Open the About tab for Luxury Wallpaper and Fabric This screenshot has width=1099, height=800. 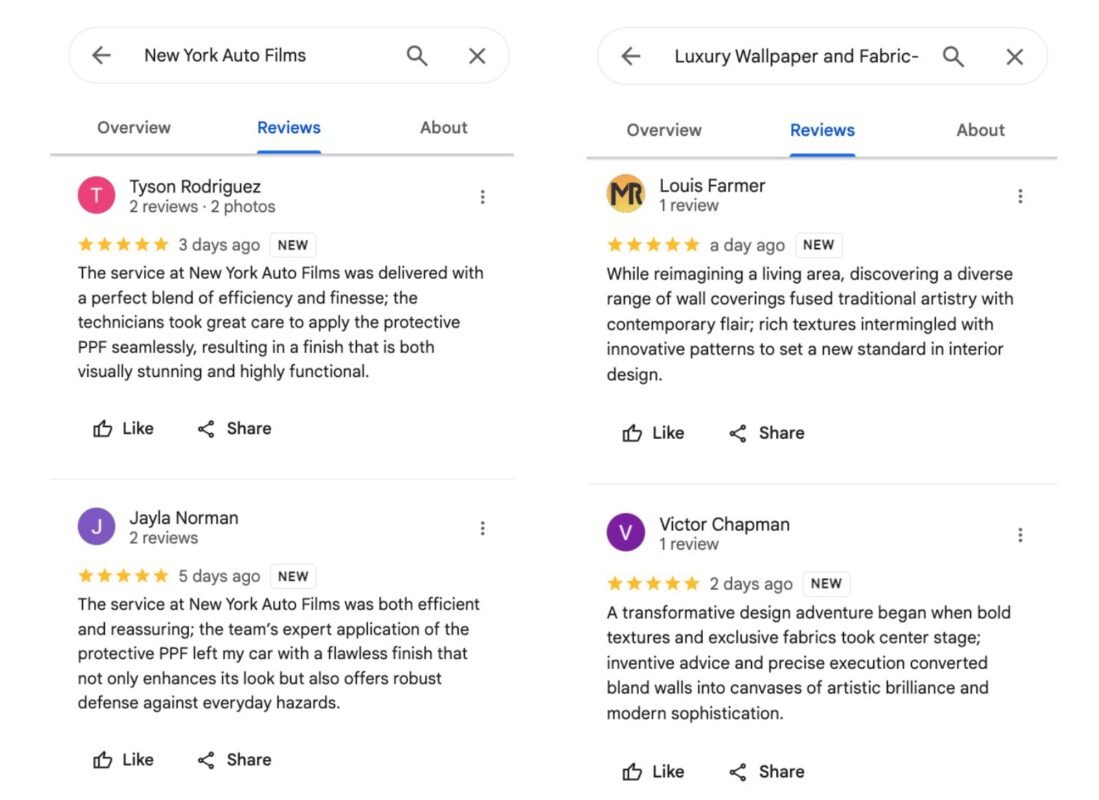(x=979, y=130)
